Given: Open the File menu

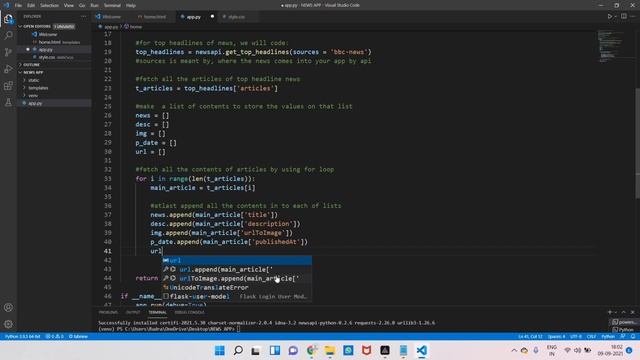Looking at the screenshot, I should click(x=18, y=5).
